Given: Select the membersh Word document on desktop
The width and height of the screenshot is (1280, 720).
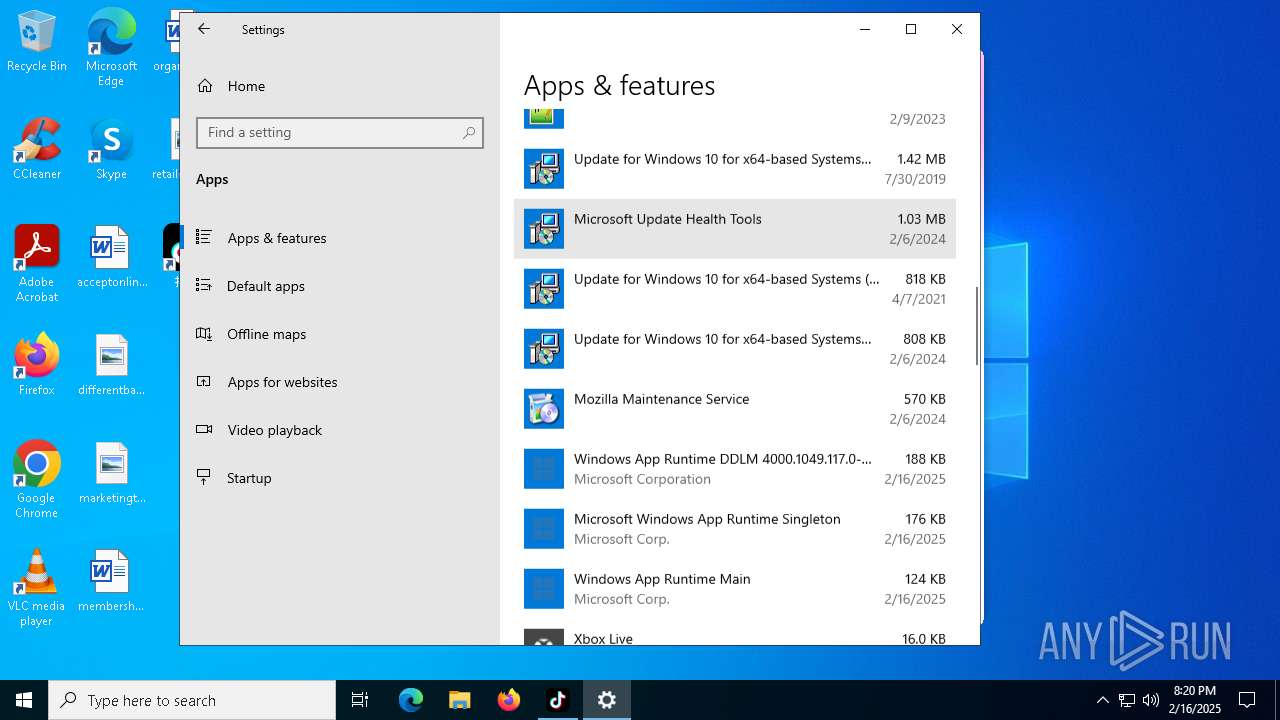Looking at the screenshot, I should click(x=111, y=581).
